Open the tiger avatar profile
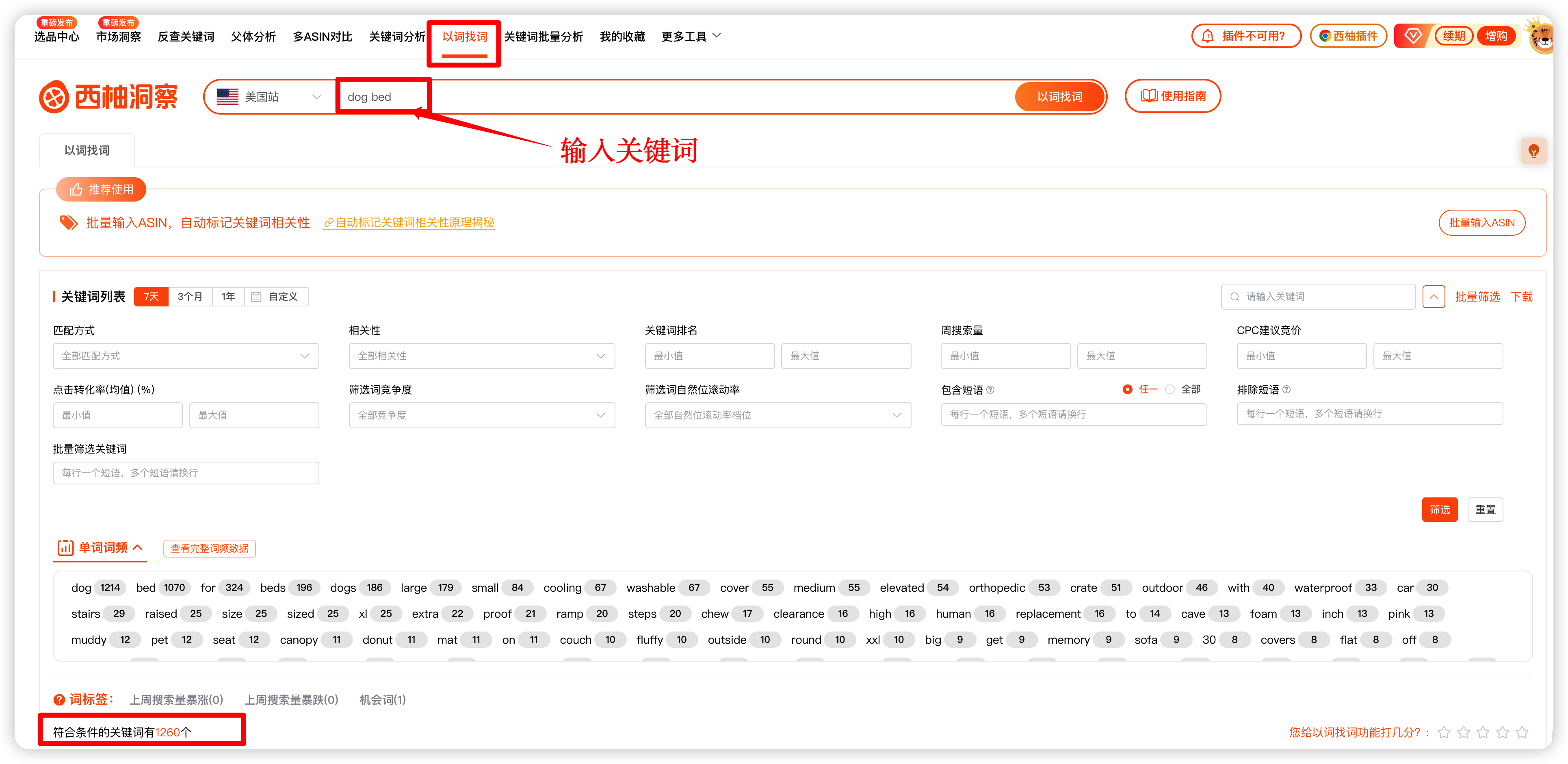 (x=1542, y=38)
